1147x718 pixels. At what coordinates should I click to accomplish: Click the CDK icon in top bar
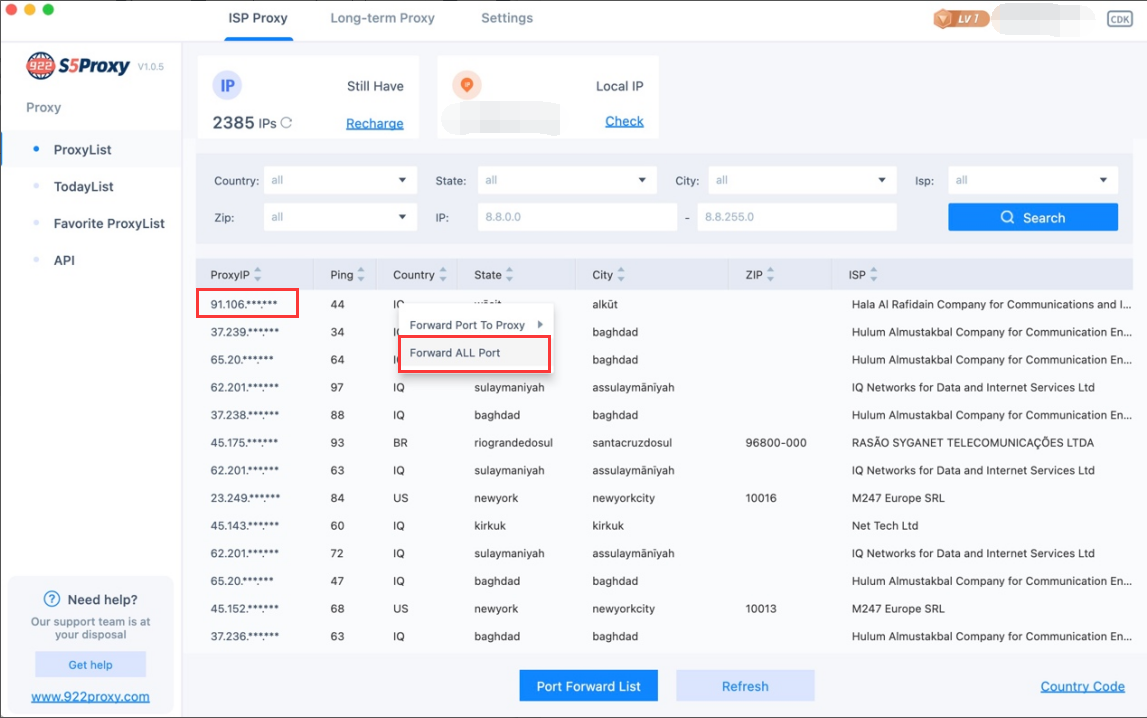[x=1119, y=19]
